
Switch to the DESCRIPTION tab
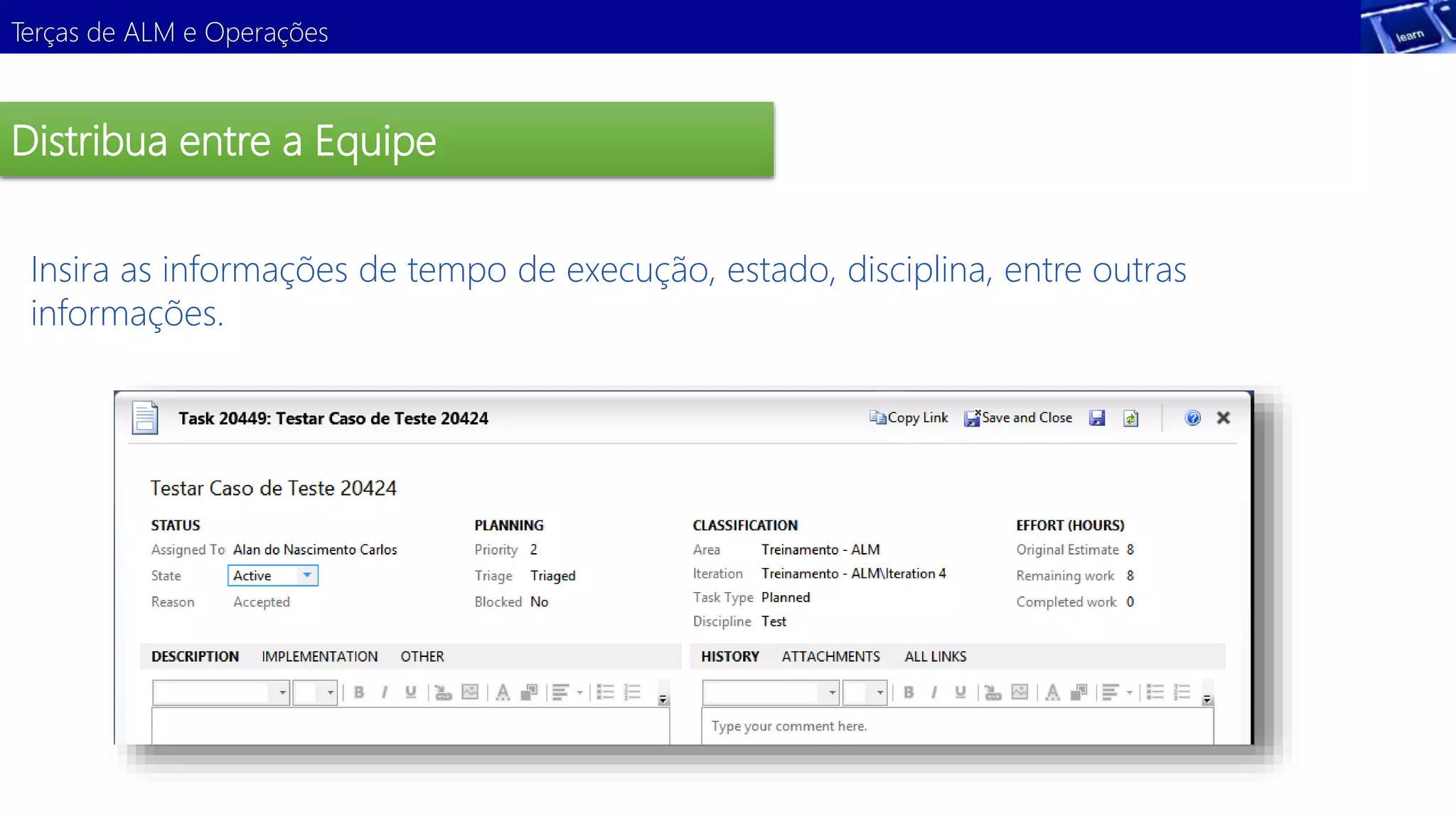195,656
